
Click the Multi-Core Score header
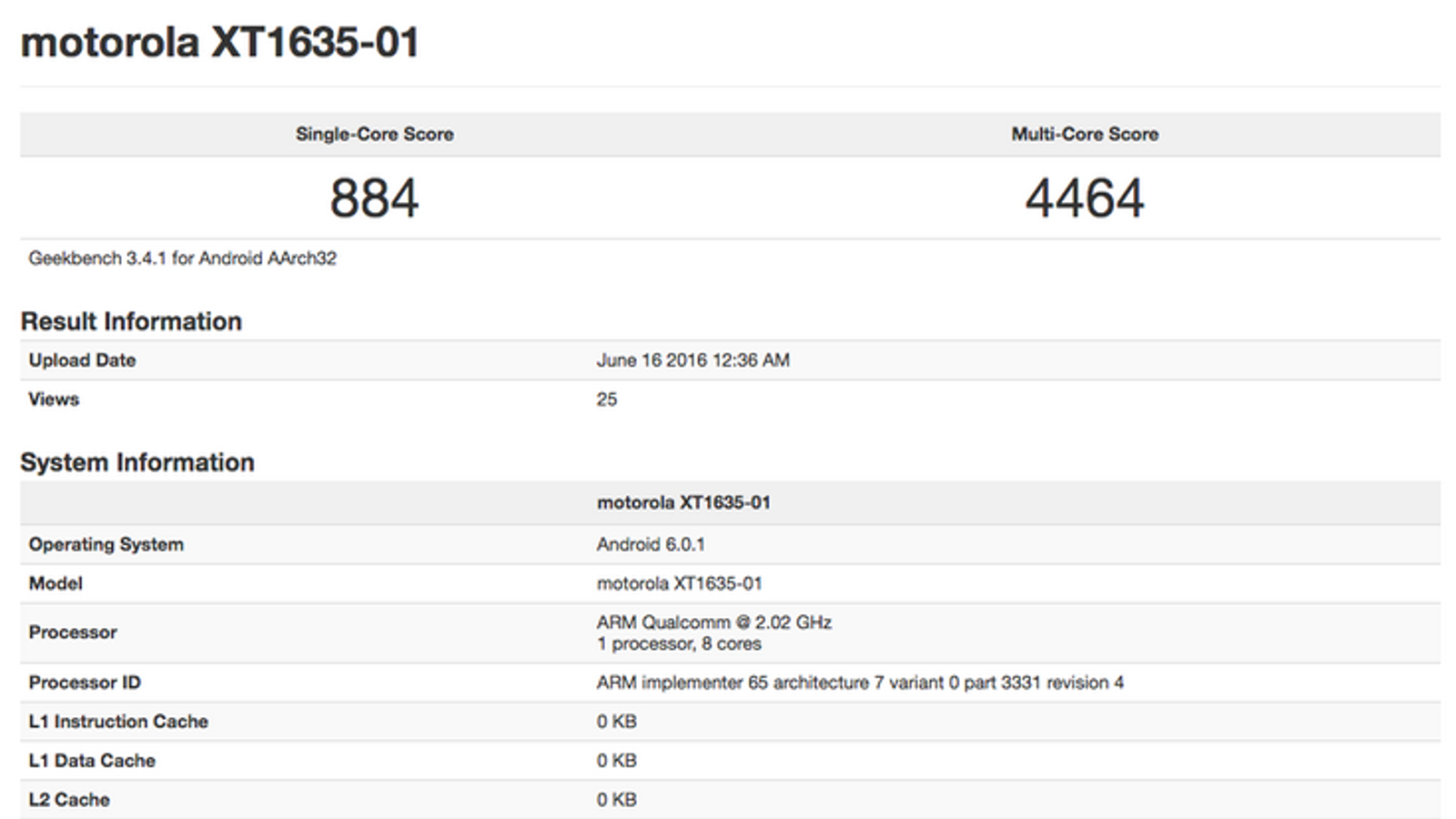[x=1085, y=134]
